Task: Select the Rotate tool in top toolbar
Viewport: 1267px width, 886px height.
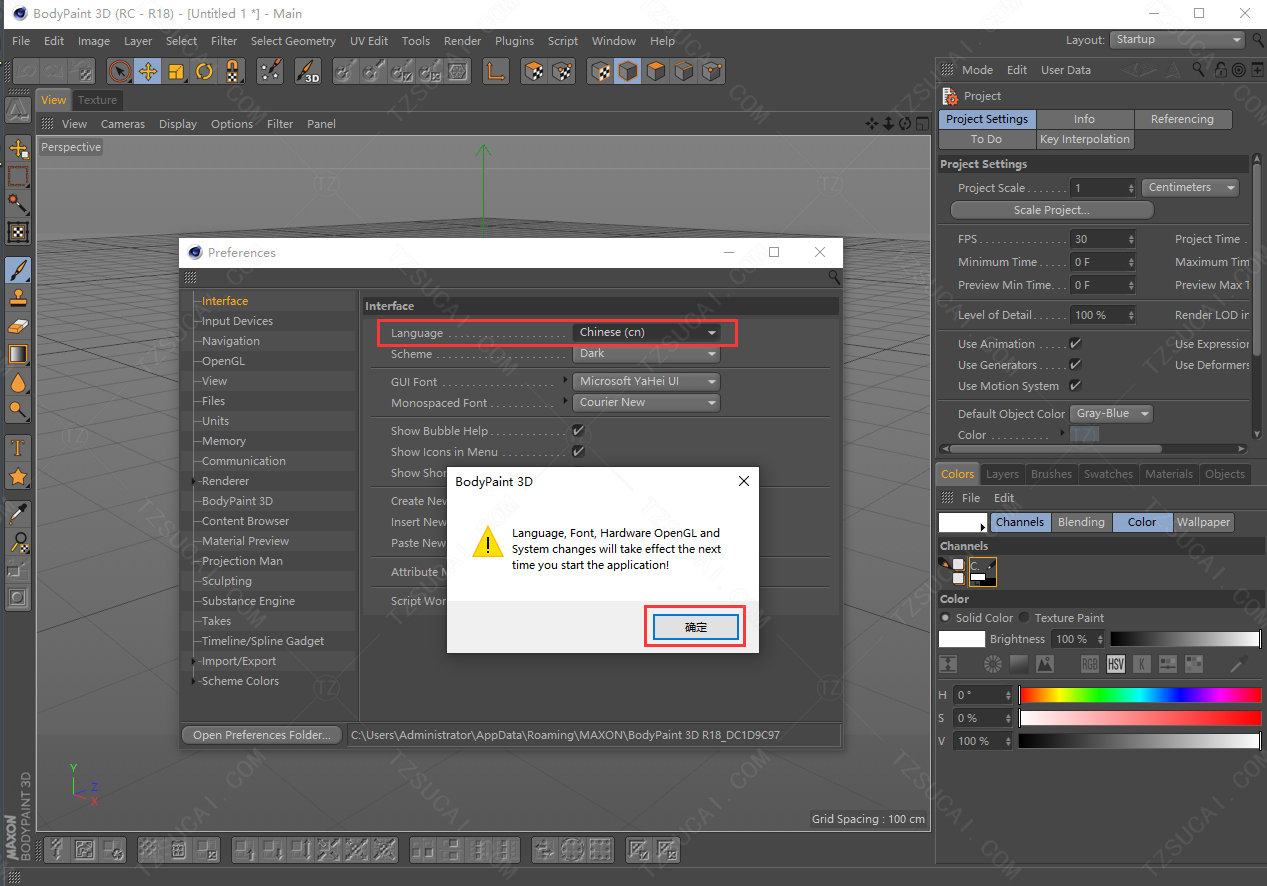Action: 204,71
